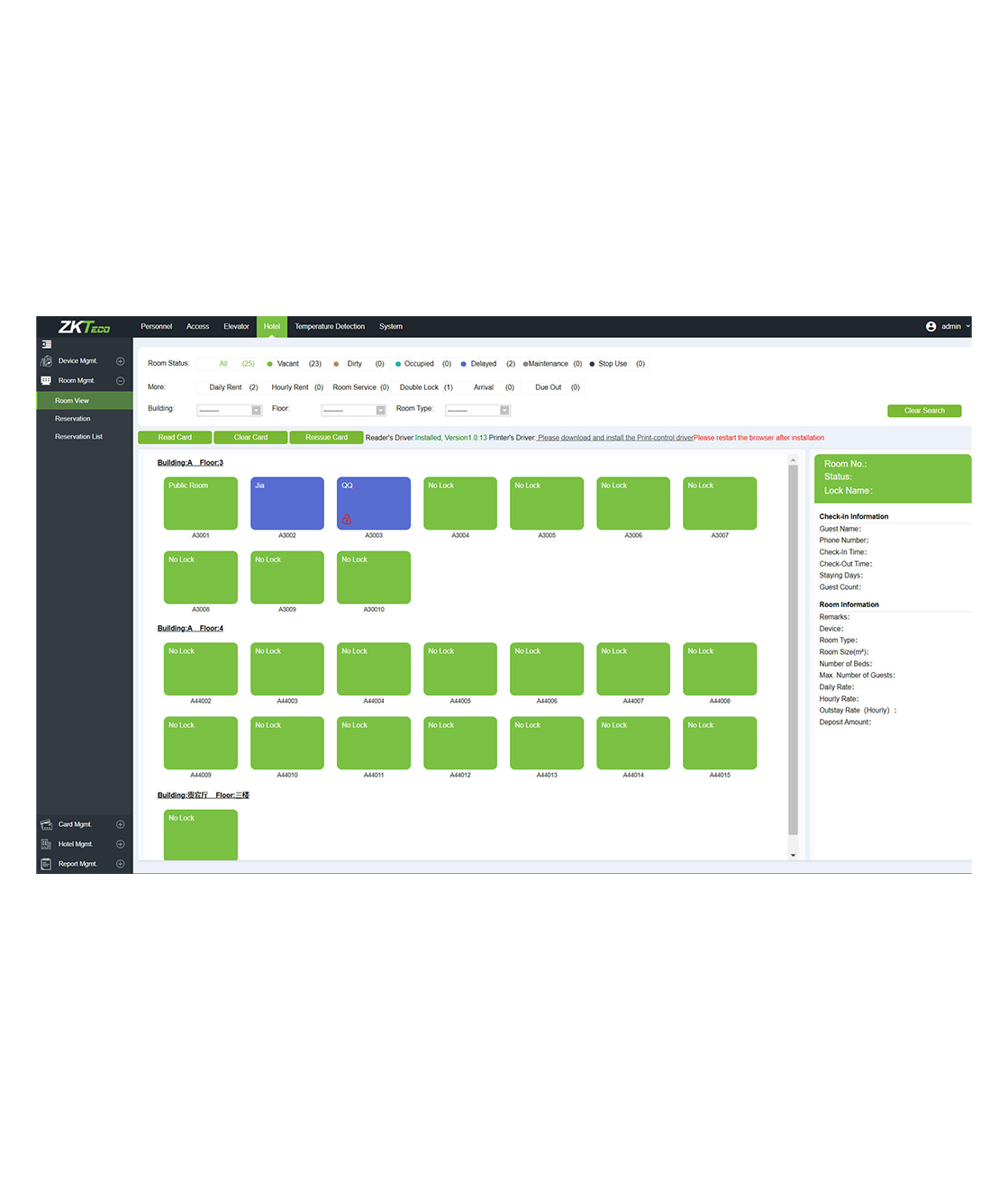Click the Card Mgmt. card icon
Viewport: 1008px width, 1190px height.
point(46,824)
